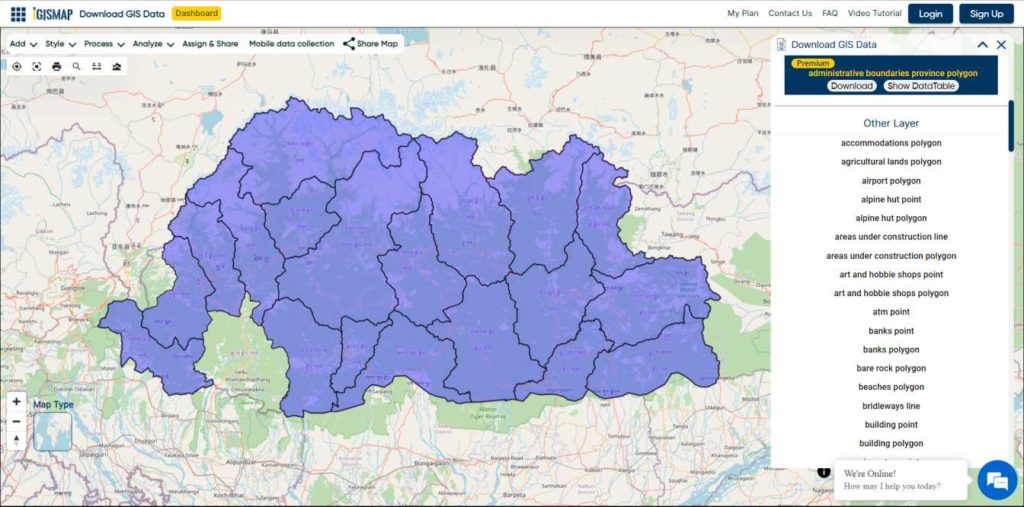Viewport: 1024px width, 507px height.
Task: Open Mobile data collection menu
Action: [291, 44]
